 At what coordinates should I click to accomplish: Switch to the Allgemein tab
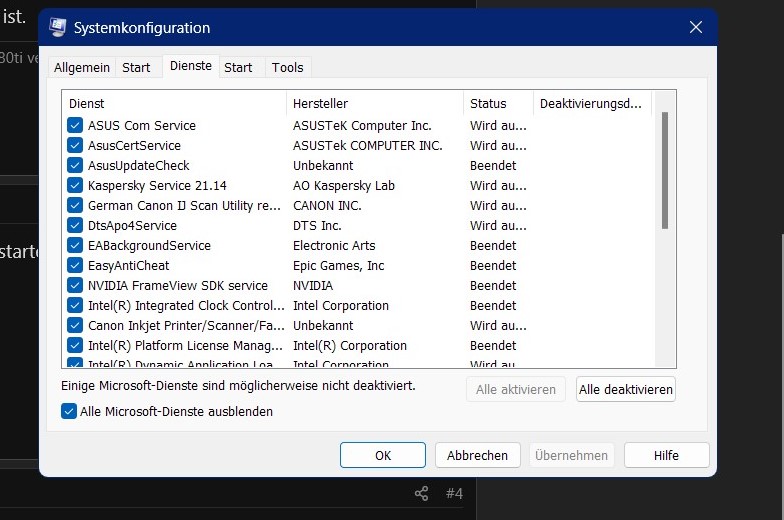click(x=82, y=68)
